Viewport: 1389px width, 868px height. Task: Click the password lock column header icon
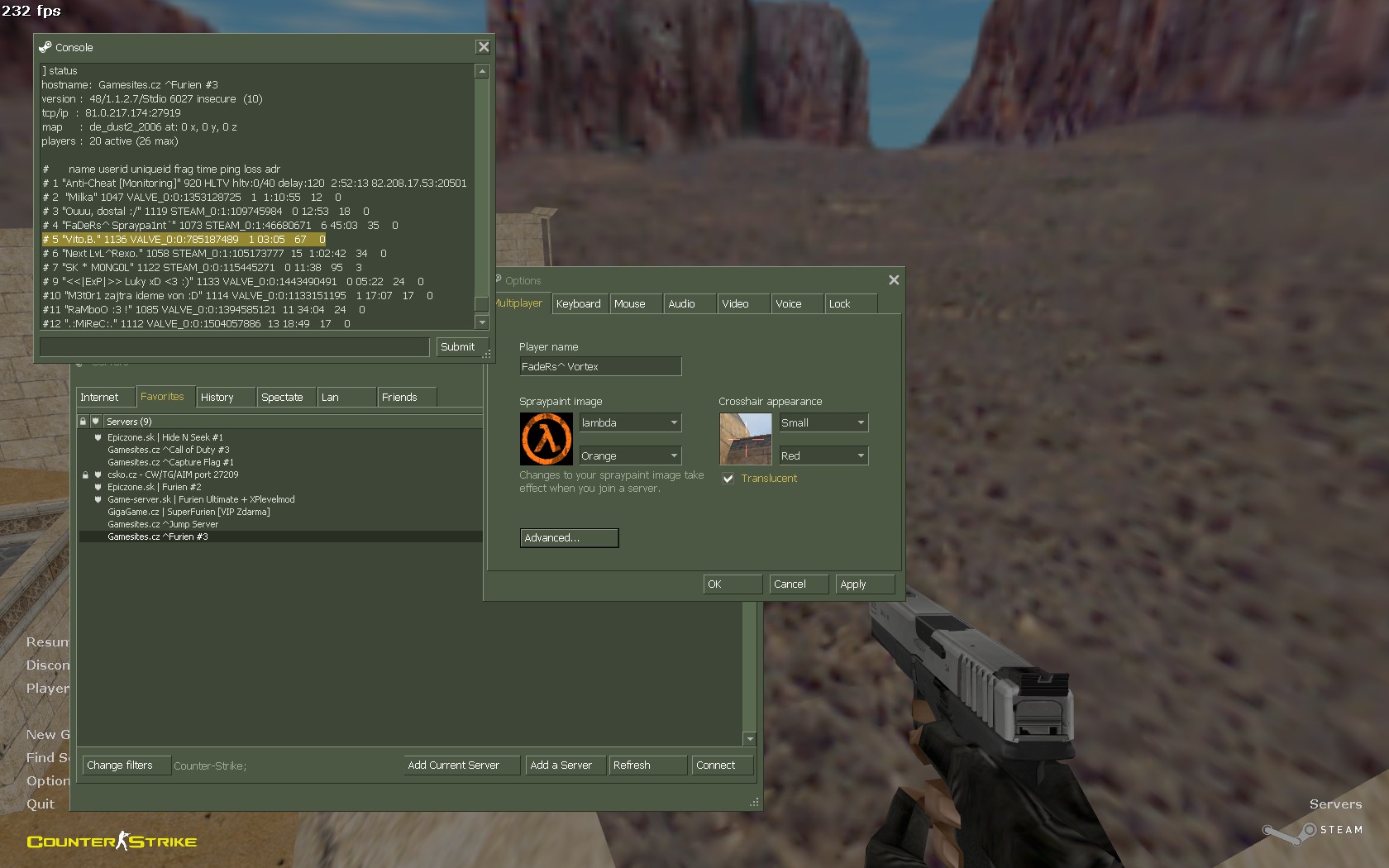point(83,422)
